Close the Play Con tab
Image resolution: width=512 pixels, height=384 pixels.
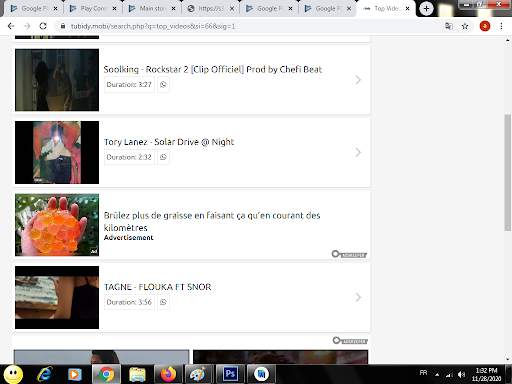point(114,8)
